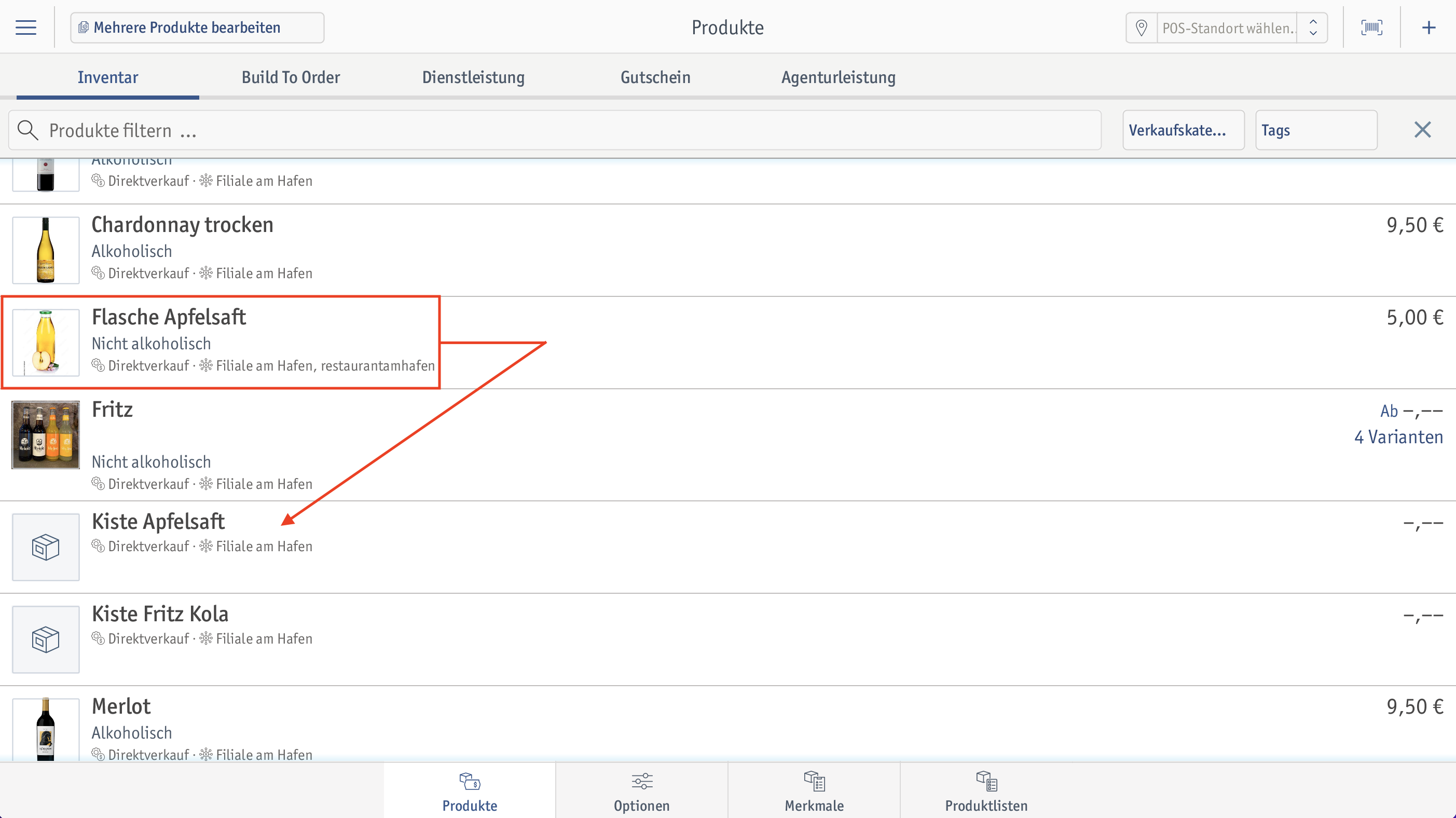Click the search magnifier icon
This screenshot has height=818, width=1456.
click(x=27, y=130)
